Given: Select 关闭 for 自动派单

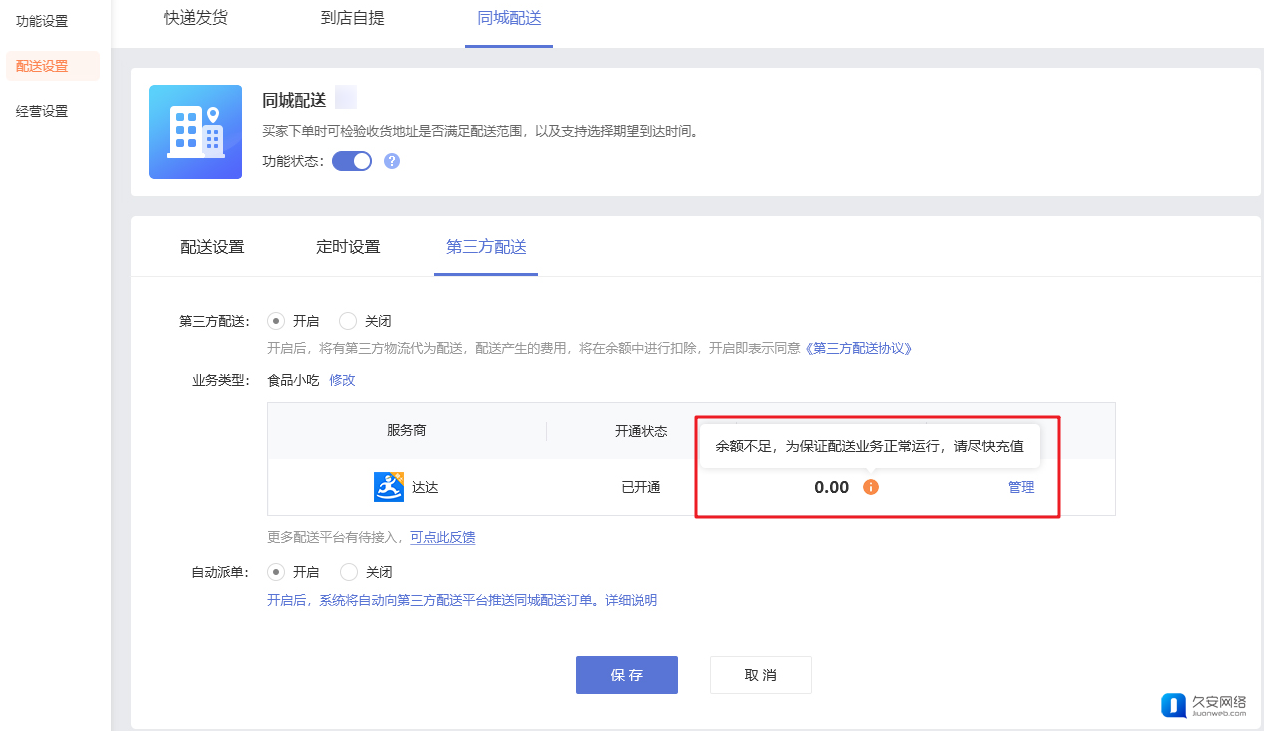Looking at the screenshot, I should 349,572.
